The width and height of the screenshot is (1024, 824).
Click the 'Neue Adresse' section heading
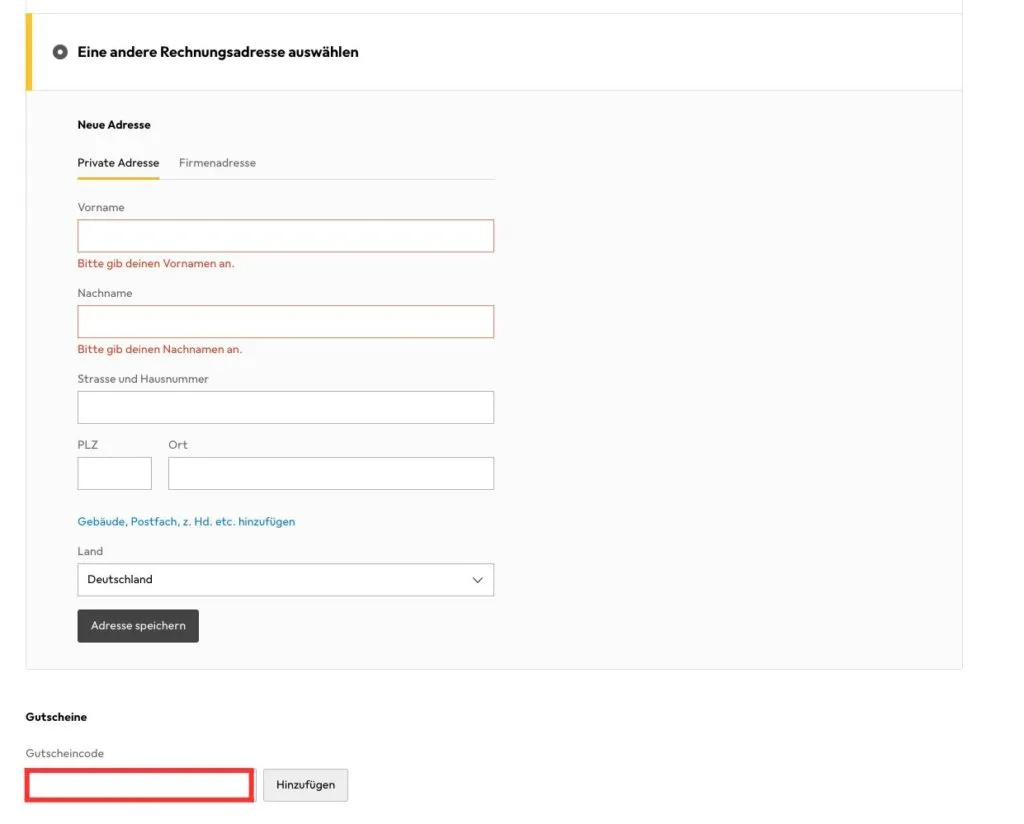point(114,124)
